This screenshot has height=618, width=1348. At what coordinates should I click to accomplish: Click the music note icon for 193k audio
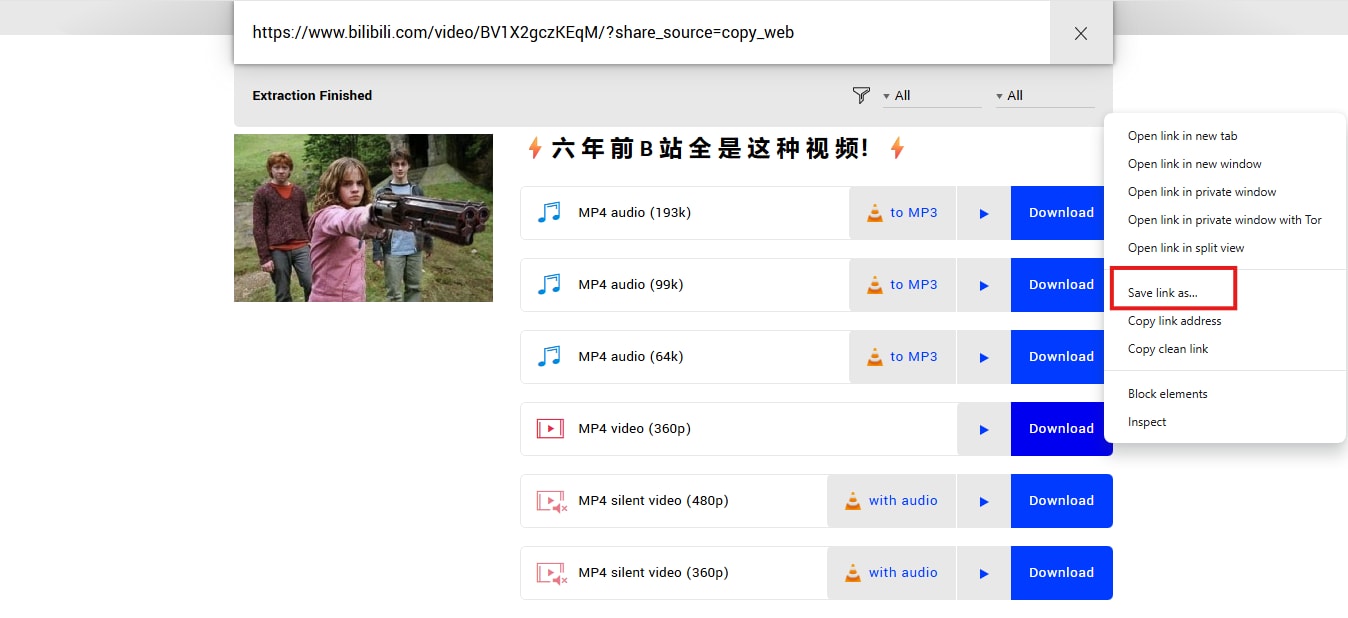point(549,212)
